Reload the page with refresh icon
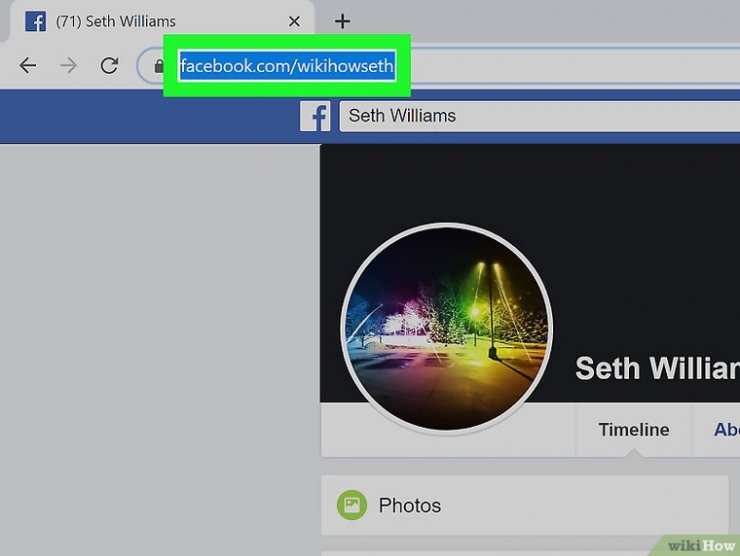Image resolution: width=740 pixels, height=556 pixels. 109,65
